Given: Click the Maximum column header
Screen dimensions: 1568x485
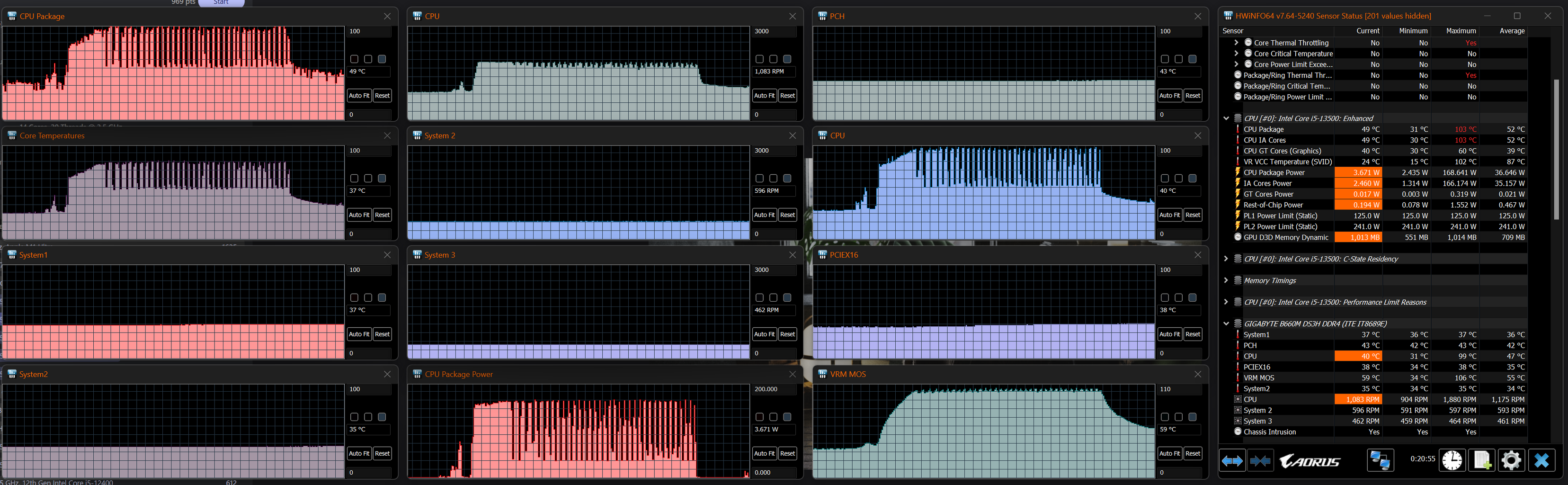Looking at the screenshot, I should [x=1455, y=31].
